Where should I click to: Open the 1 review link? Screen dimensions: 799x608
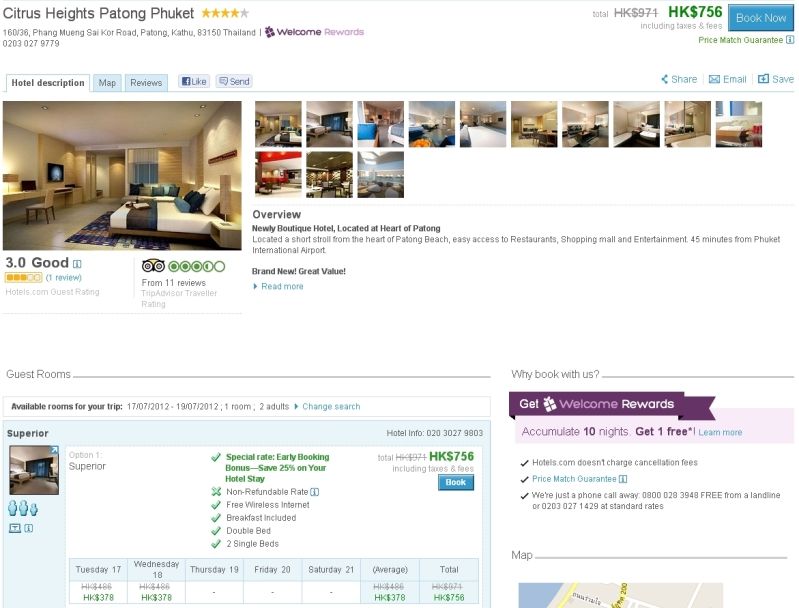click(64, 278)
